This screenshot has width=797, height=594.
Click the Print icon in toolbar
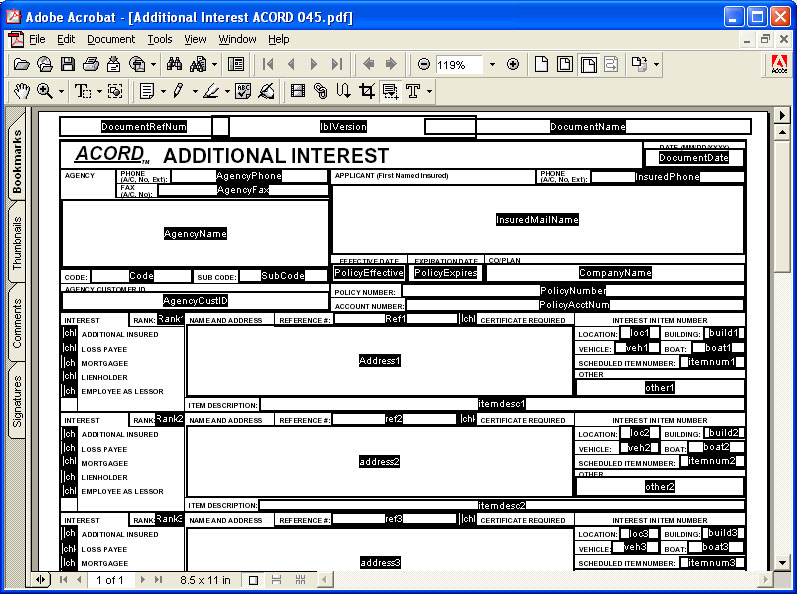pos(91,64)
